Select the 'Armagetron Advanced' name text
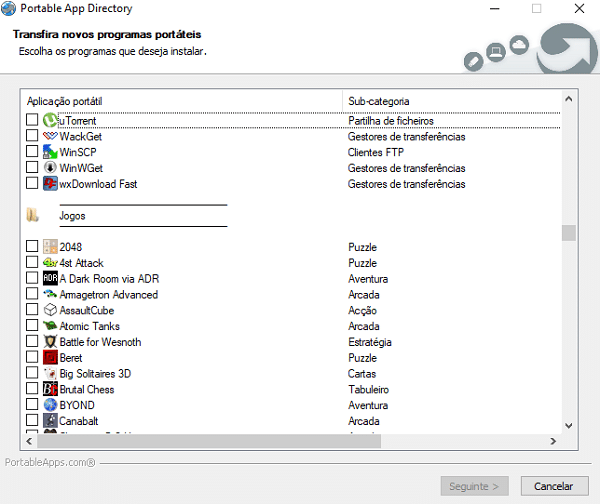This screenshot has width=600, height=504. [109, 295]
